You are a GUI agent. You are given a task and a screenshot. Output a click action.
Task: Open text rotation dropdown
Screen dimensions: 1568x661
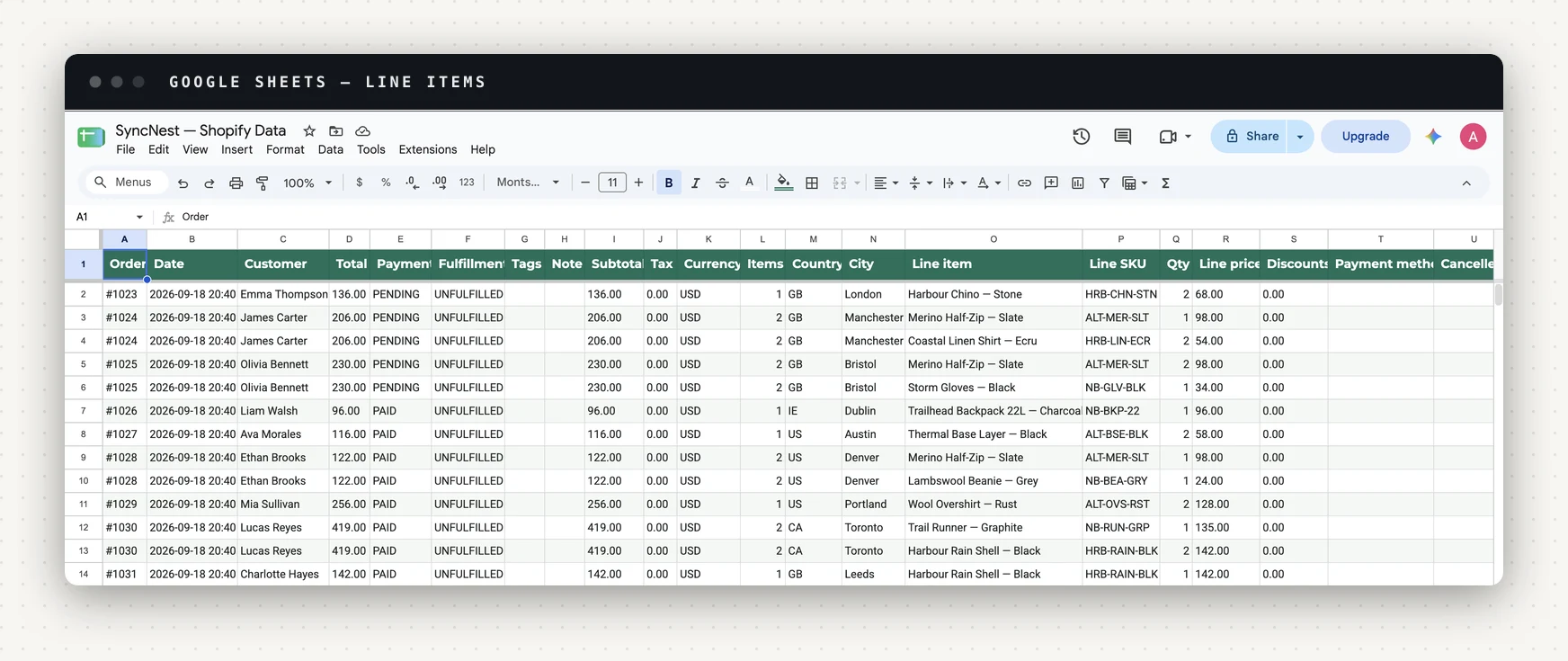tap(989, 183)
